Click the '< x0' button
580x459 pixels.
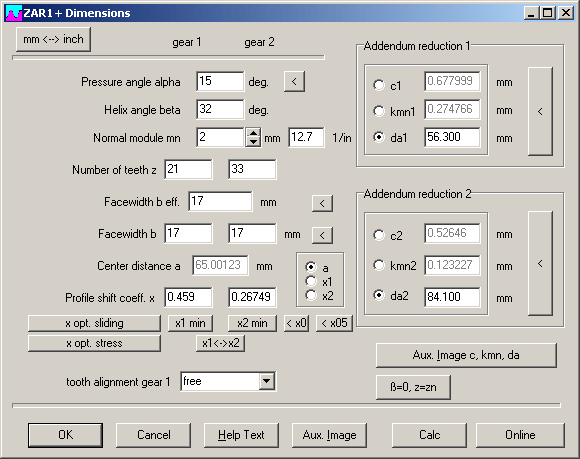point(296,323)
